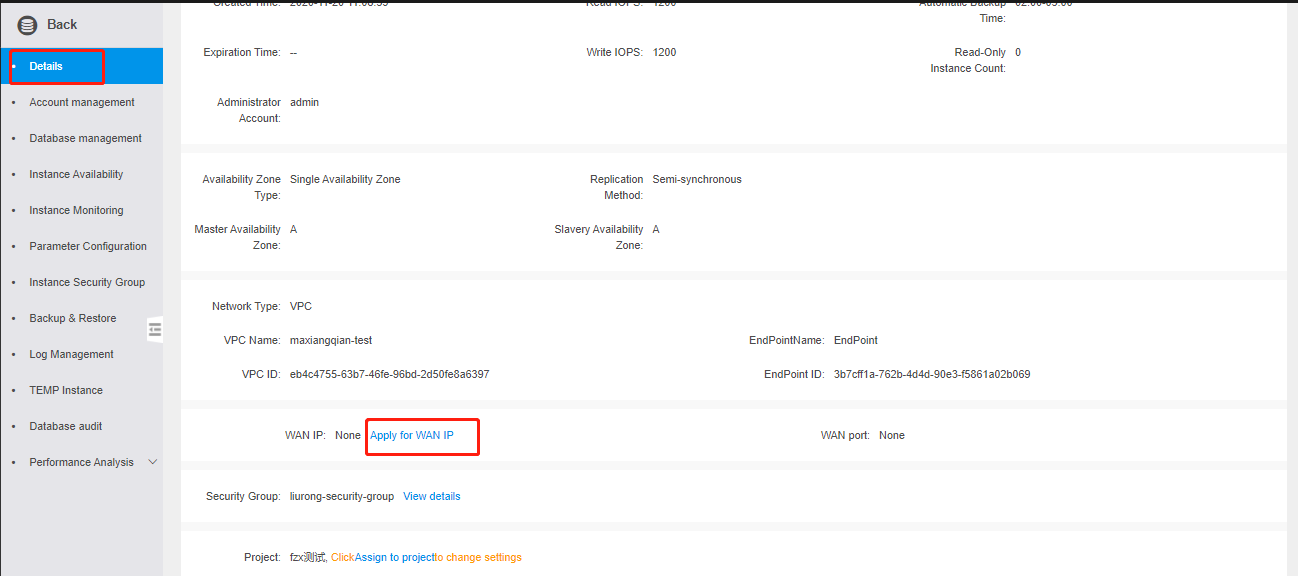Screen dimensions: 1298x576
Task: Go to Parameter Configuration
Action: pyautogui.click(x=81, y=246)
